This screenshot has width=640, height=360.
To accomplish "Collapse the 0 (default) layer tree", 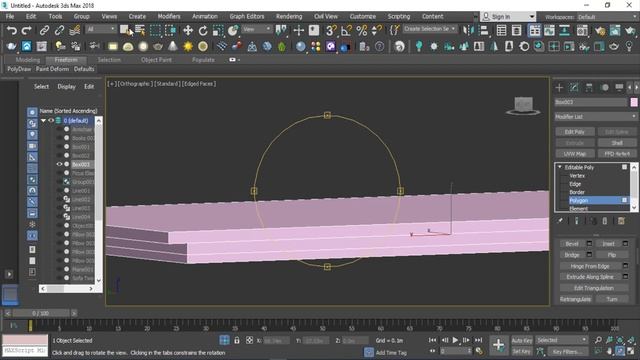I will 43,120.
